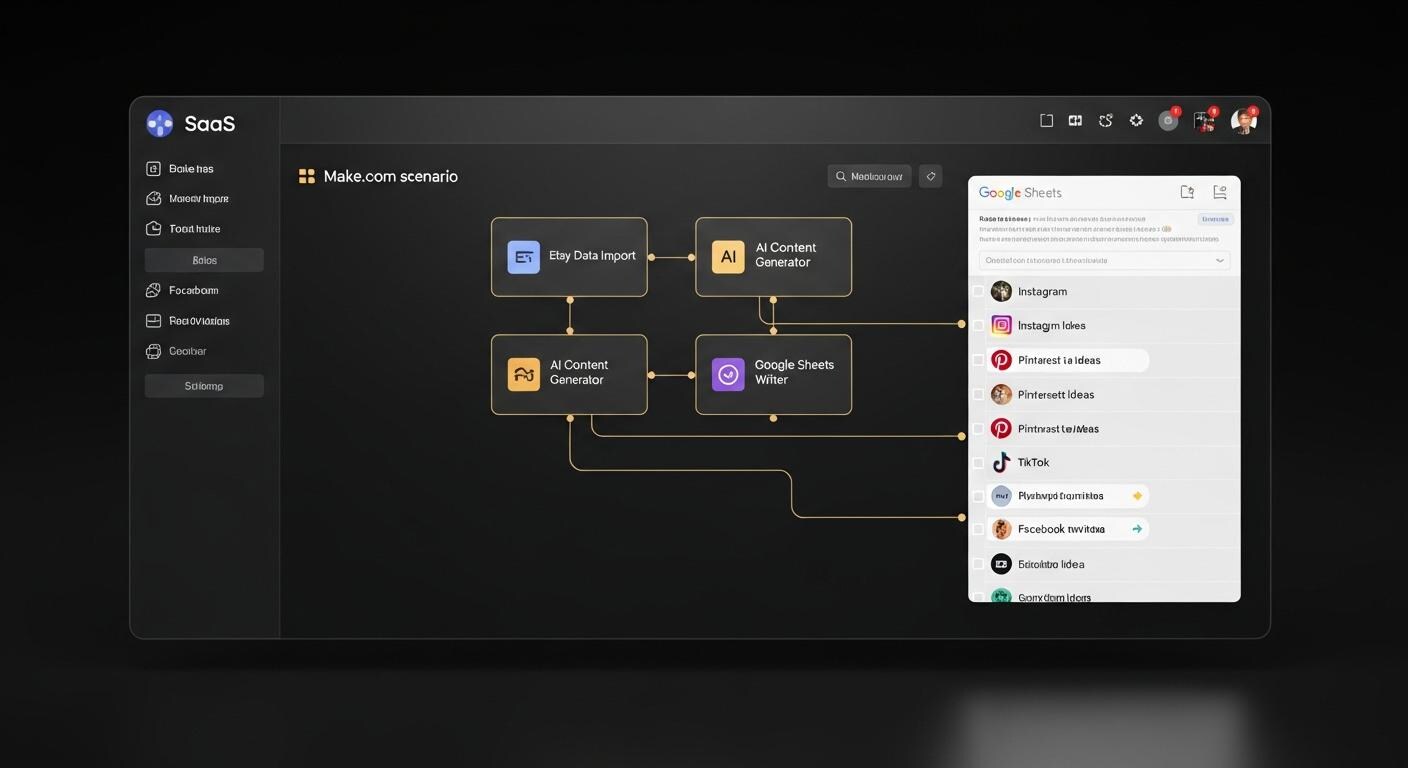This screenshot has height=768, width=1408.
Task: Tick the checkbox for the Instagram row
Action: coord(978,292)
